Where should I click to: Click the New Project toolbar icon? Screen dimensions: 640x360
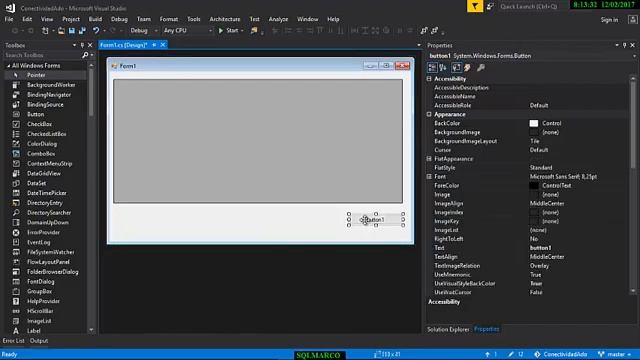click(45, 31)
